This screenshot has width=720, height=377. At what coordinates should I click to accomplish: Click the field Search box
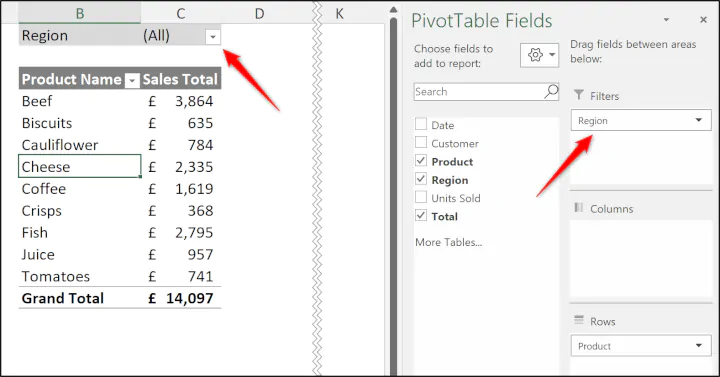point(479,91)
